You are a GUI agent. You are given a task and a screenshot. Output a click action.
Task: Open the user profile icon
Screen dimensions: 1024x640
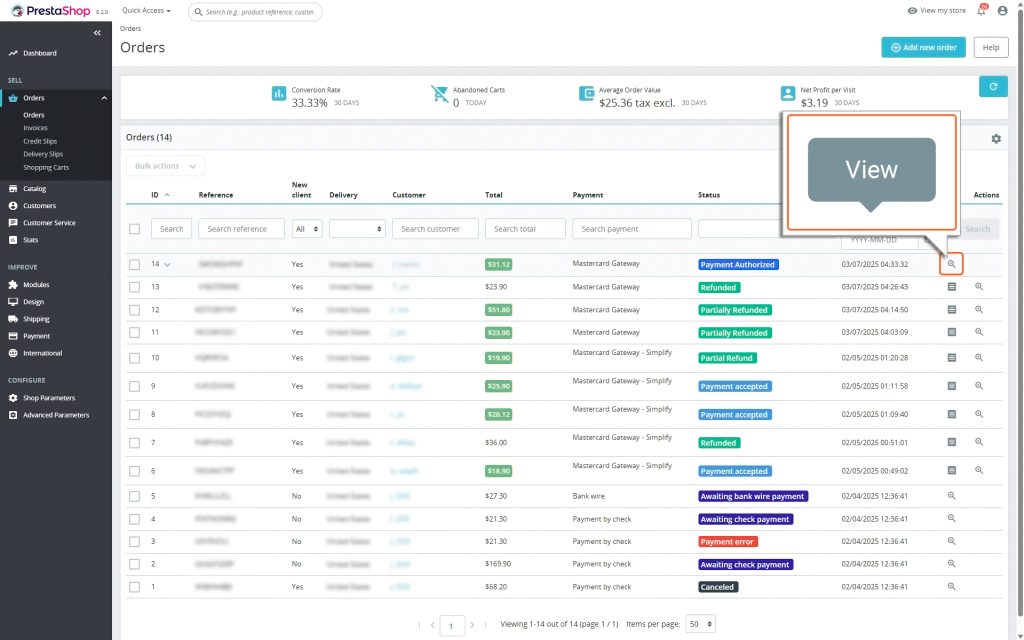(x=1002, y=10)
